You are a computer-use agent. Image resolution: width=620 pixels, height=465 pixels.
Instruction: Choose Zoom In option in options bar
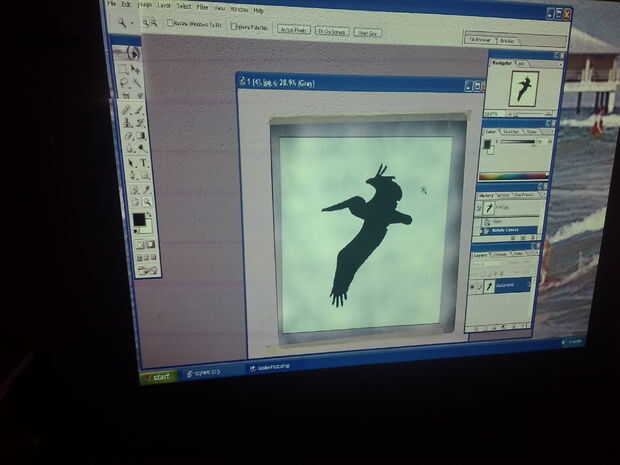(146, 23)
